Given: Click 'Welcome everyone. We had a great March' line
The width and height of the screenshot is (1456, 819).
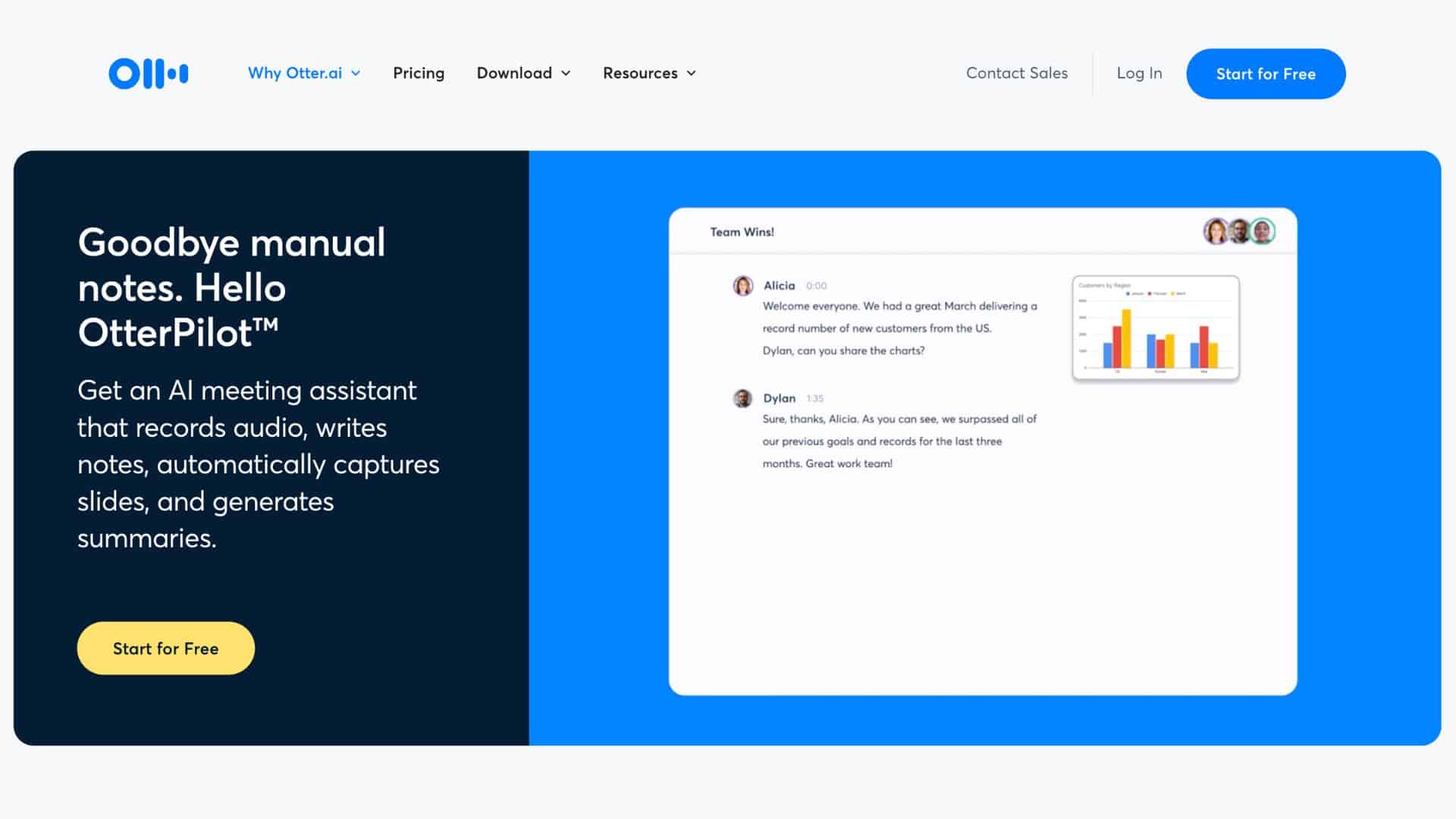Looking at the screenshot, I should pyautogui.click(x=899, y=306).
